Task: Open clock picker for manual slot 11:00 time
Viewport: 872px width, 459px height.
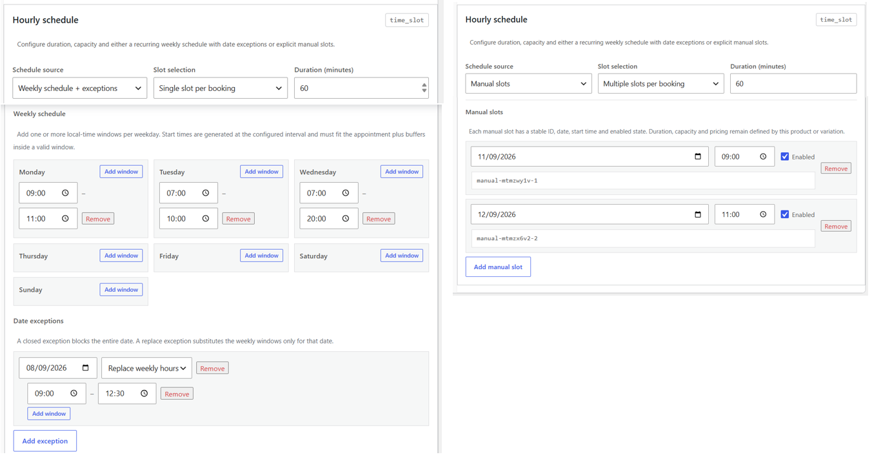Action: (x=763, y=215)
